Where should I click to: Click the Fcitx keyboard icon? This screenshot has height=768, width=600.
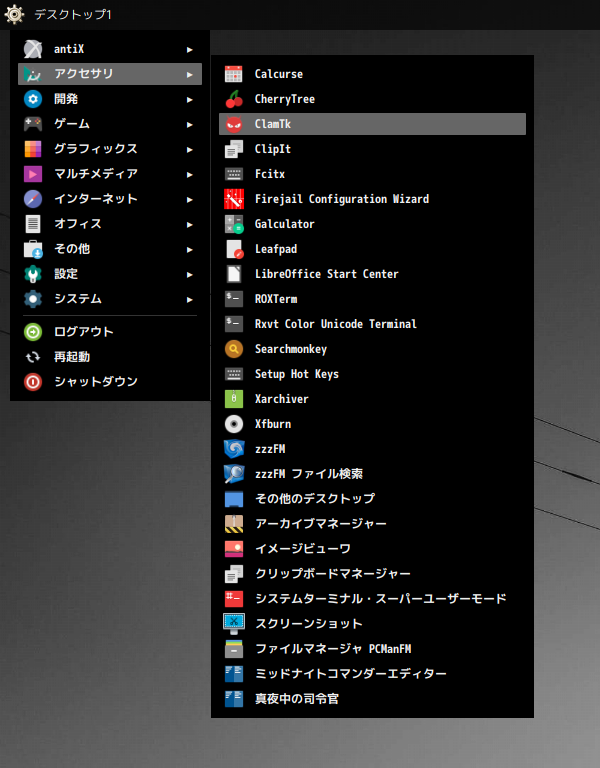234,174
